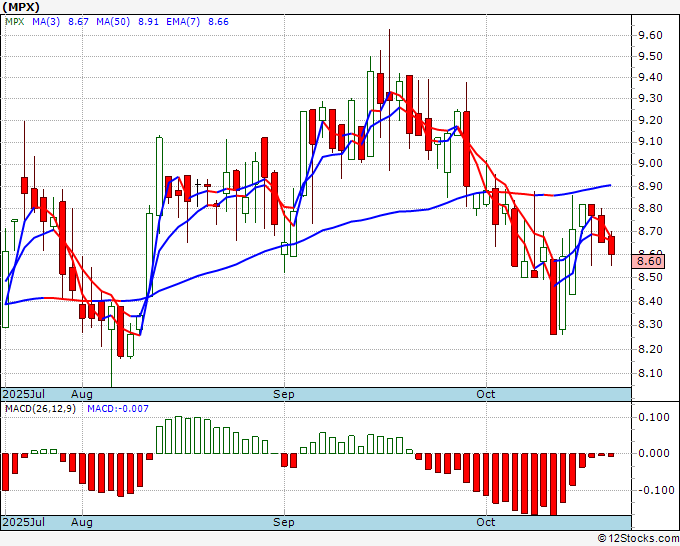Click the 8.50 price axis label

tap(650, 277)
